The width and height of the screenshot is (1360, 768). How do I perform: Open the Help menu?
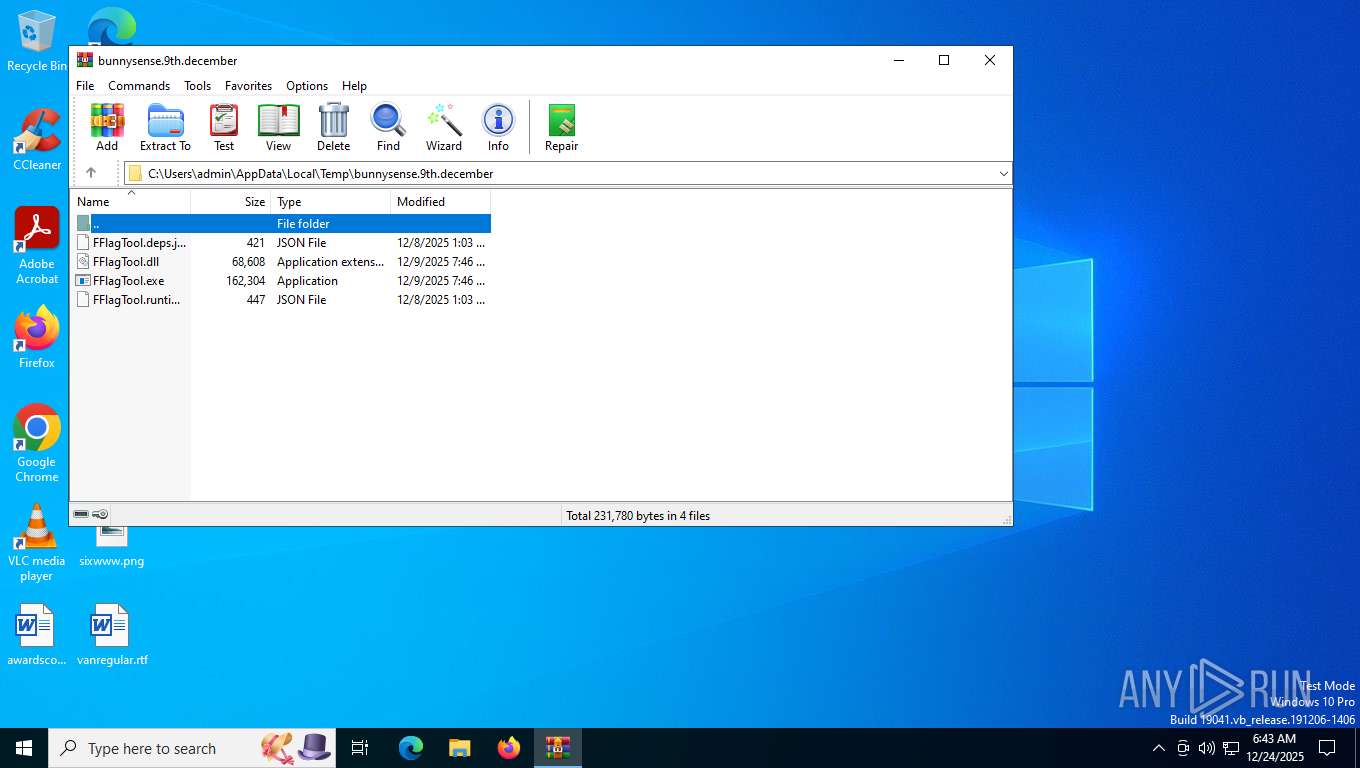coord(354,86)
